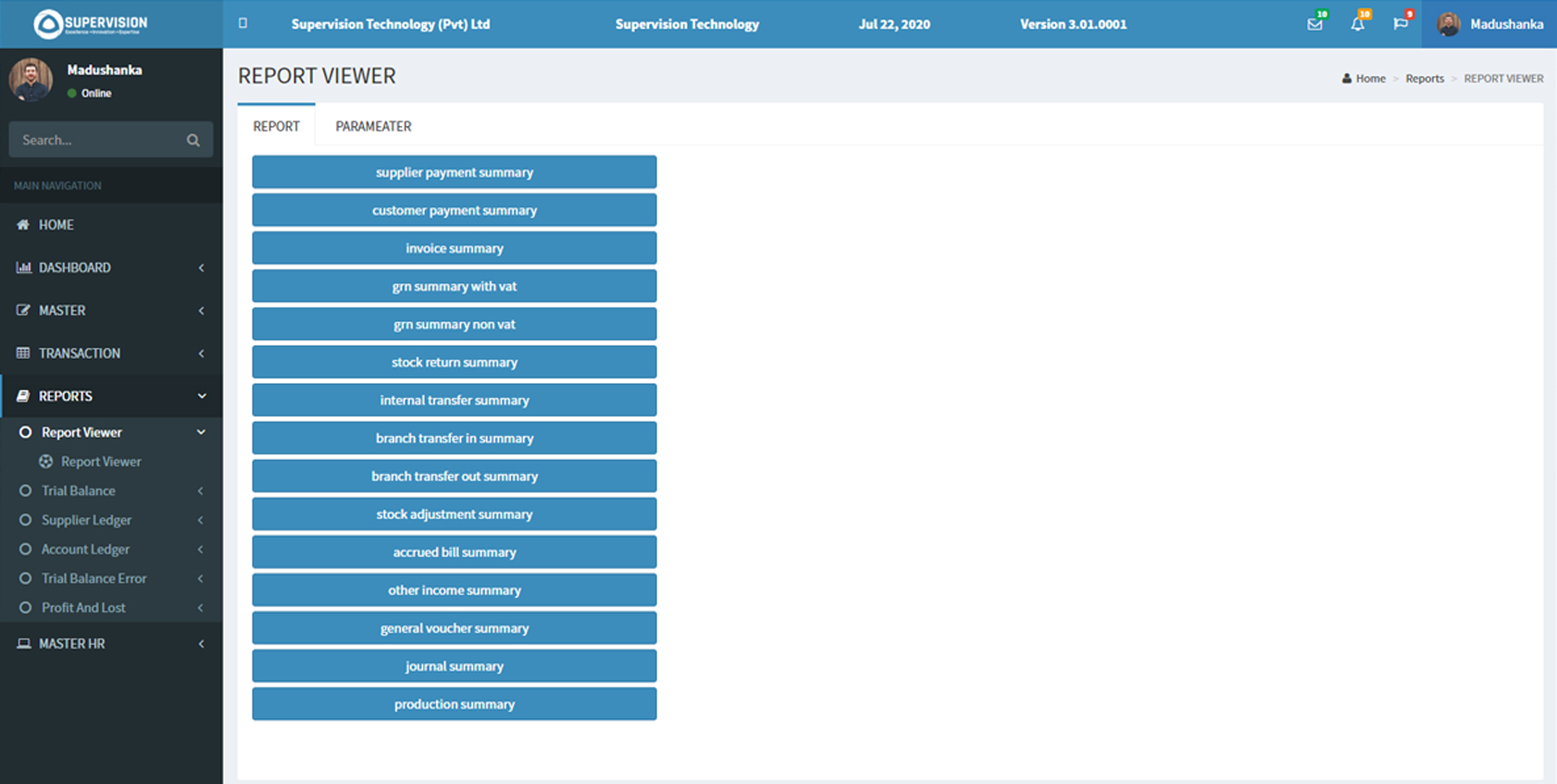1557x784 pixels.
Task: Click the stock adjustment summary button
Action: [454, 514]
